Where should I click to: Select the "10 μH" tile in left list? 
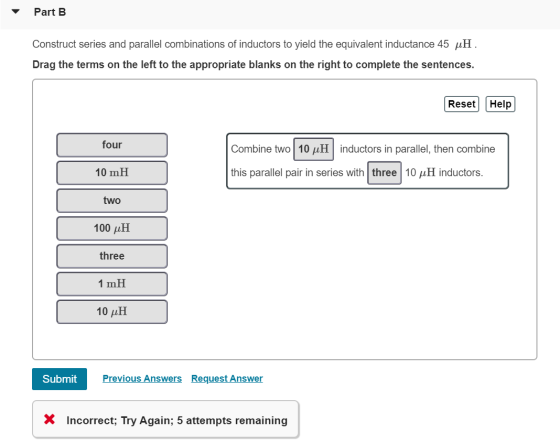pyautogui.click(x=112, y=312)
